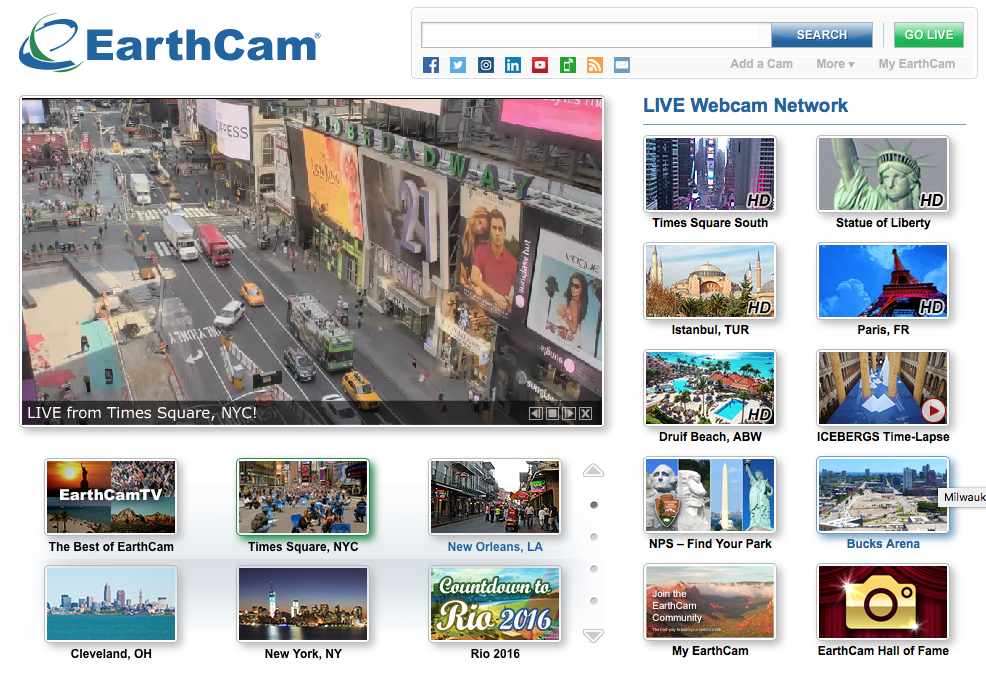Viewport: 986px width, 677px height.
Task: Click the EarthCam Hall of Fame caption
Action: click(x=883, y=651)
